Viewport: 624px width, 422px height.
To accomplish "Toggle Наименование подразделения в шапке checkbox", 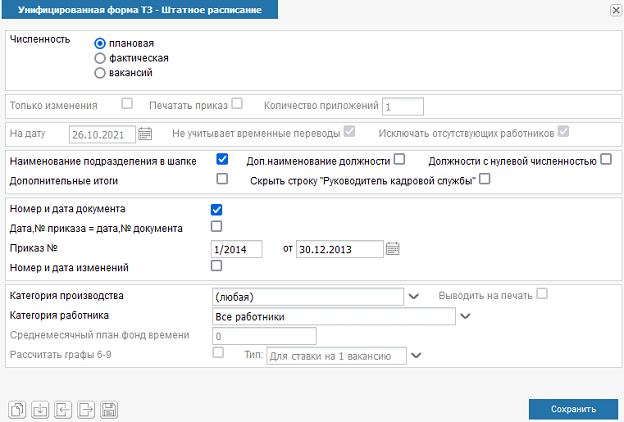I will [222, 160].
